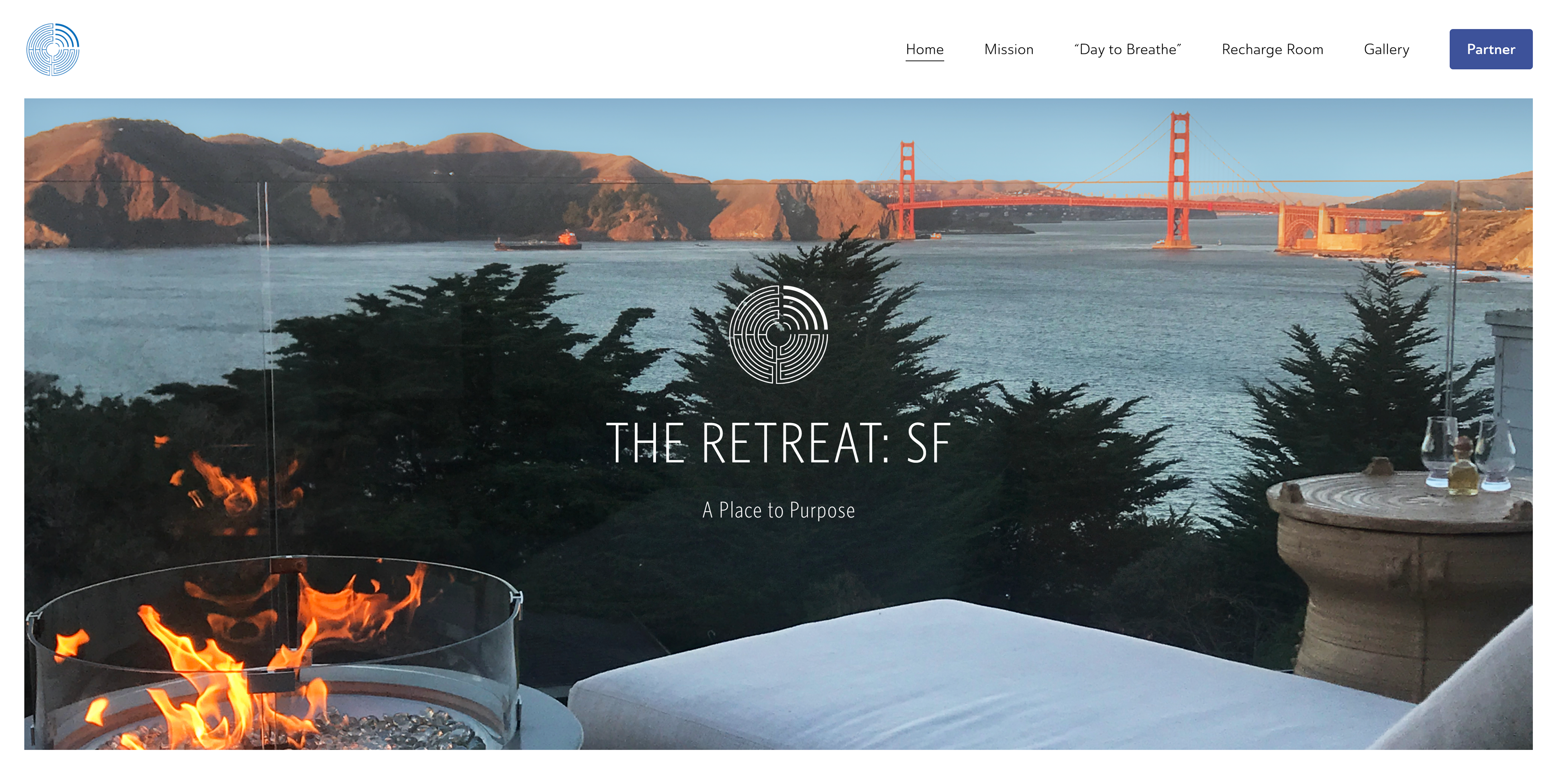
Task: Open the Home navigation link
Action: 924,49
